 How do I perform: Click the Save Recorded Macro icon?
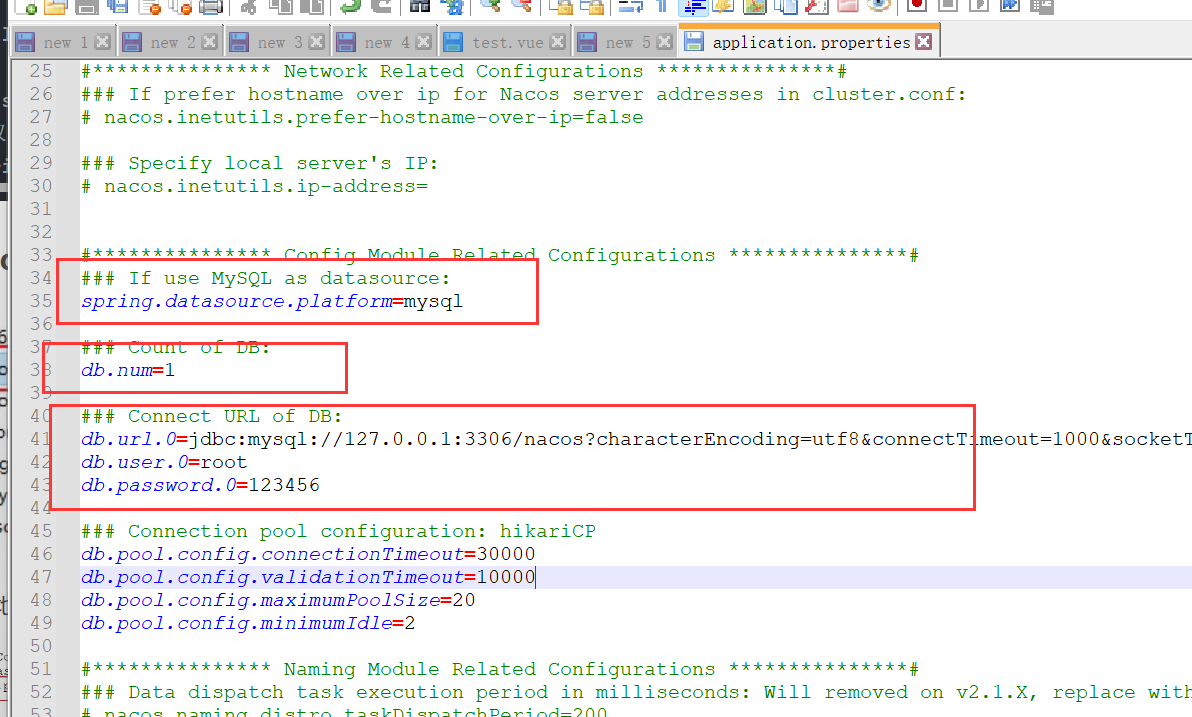coord(1041,7)
